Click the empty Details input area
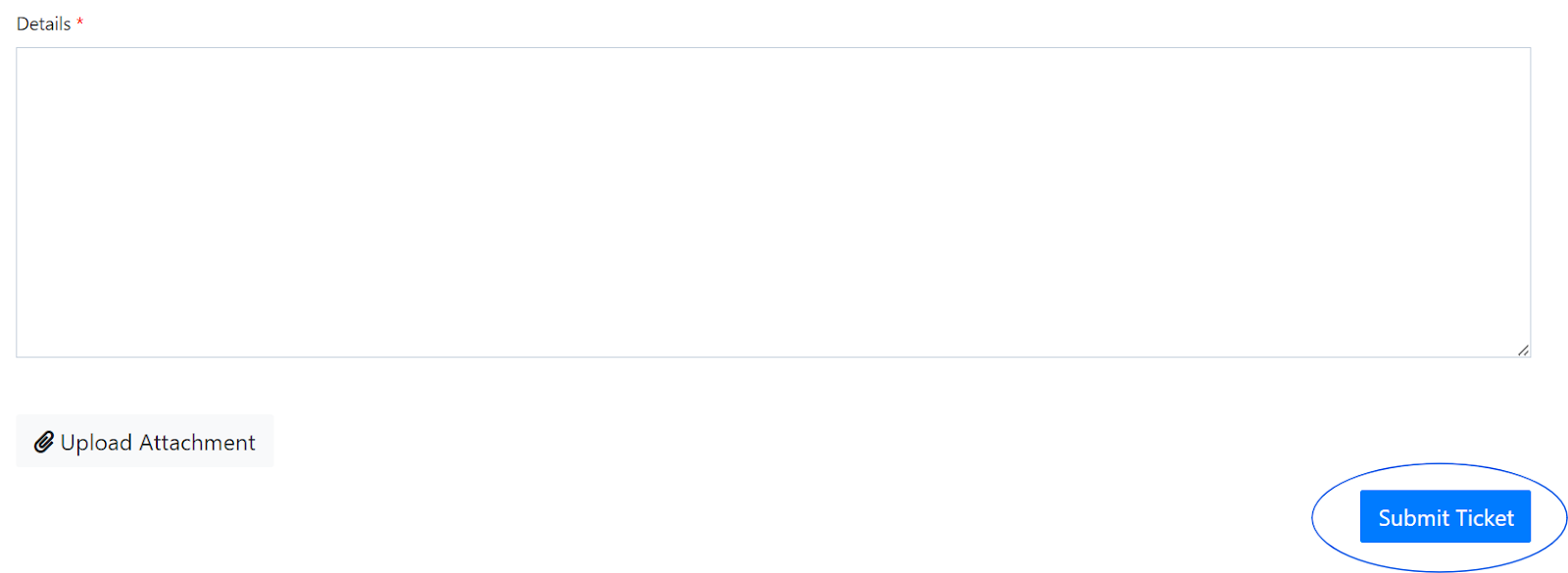This screenshot has width=1568, height=573. [x=772, y=202]
